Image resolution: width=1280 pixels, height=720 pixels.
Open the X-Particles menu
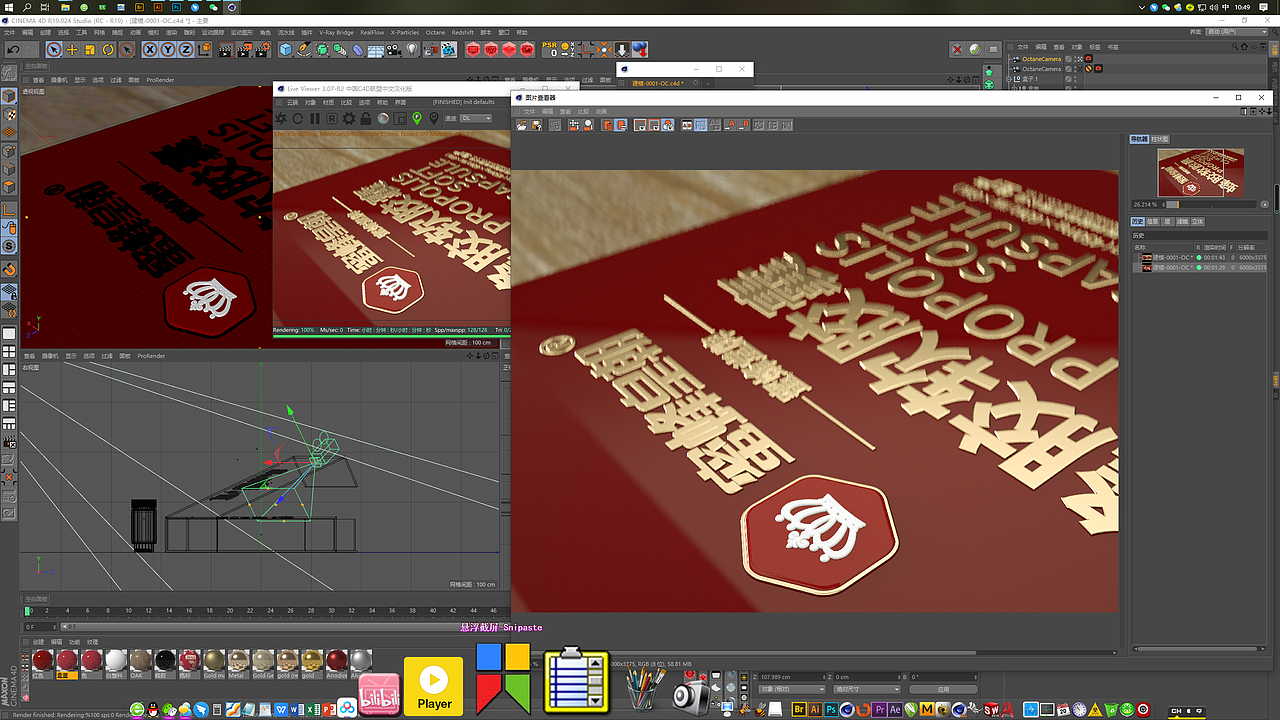[x=405, y=32]
